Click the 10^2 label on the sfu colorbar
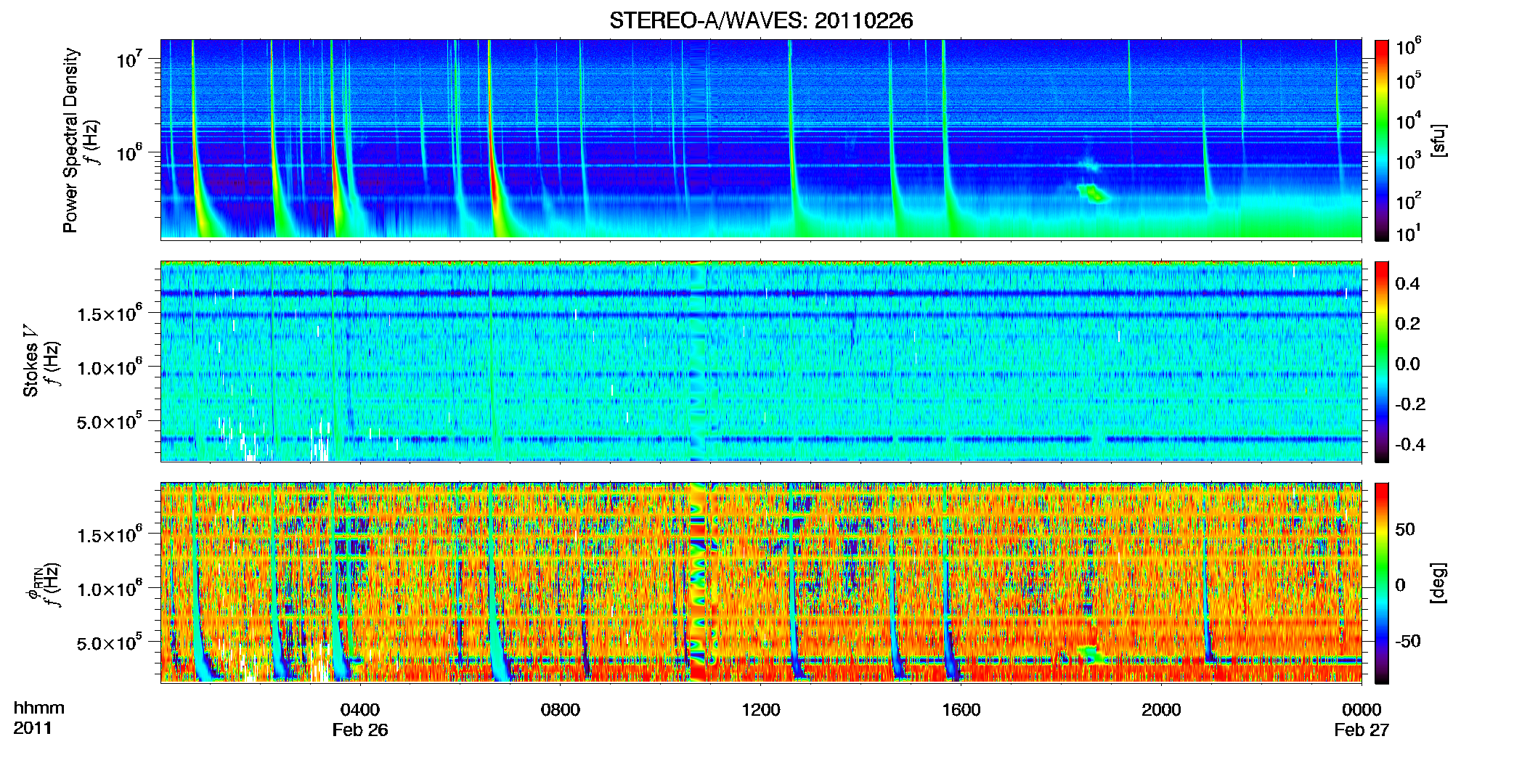The height and width of the screenshot is (784, 1522). click(1409, 200)
